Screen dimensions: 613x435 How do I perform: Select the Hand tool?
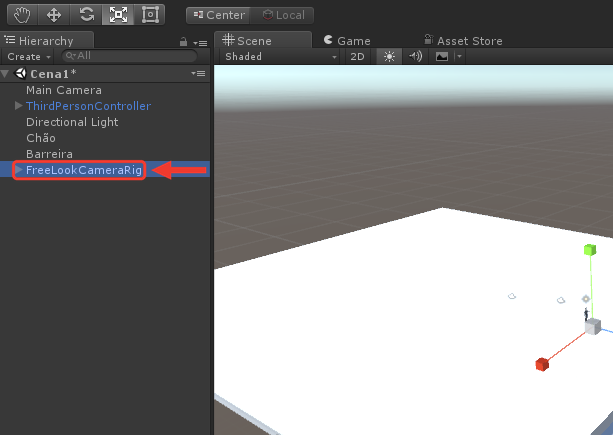(22, 15)
